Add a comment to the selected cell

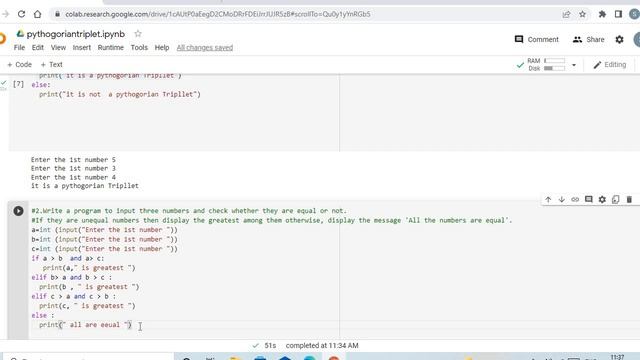pyautogui.click(x=589, y=199)
